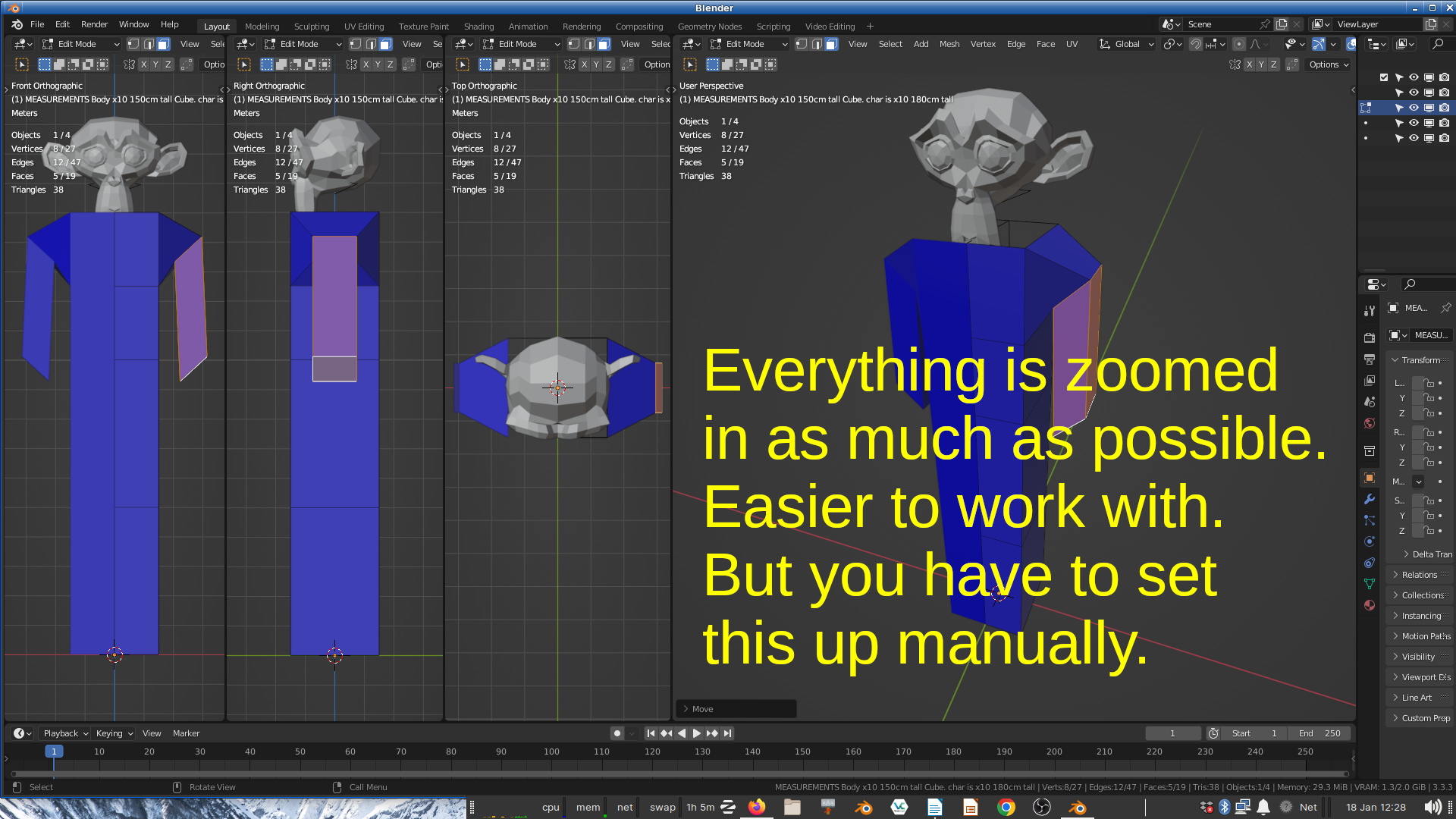Viewport: 1456px width, 819px height.
Task: Switch to the Shading workspace tab
Action: click(479, 27)
